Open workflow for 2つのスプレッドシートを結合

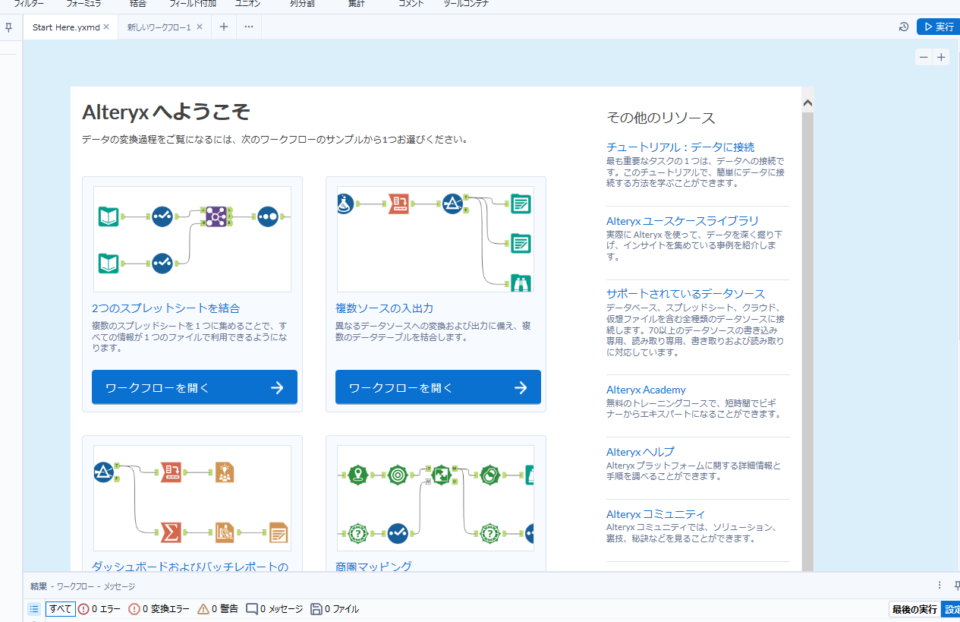point(194,387)
